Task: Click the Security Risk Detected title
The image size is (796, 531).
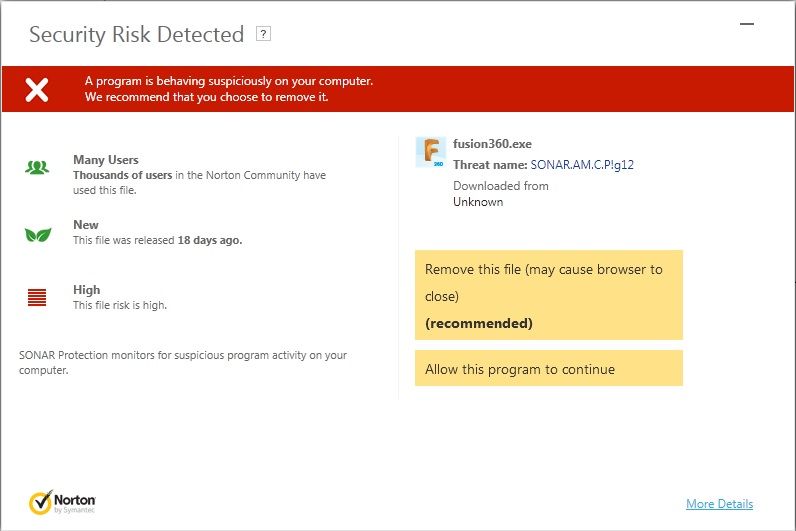Action: click(136, 35)
